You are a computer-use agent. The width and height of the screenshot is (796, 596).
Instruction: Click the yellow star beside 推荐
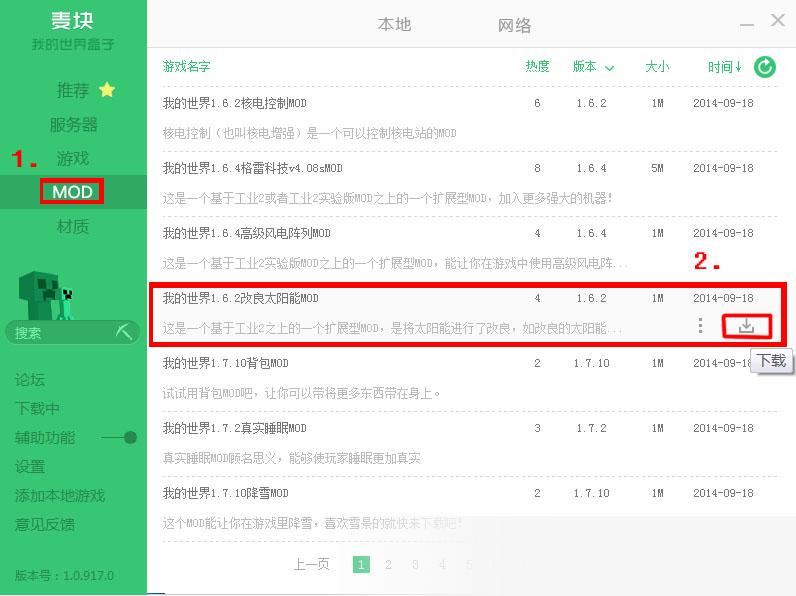pos(107,89)
